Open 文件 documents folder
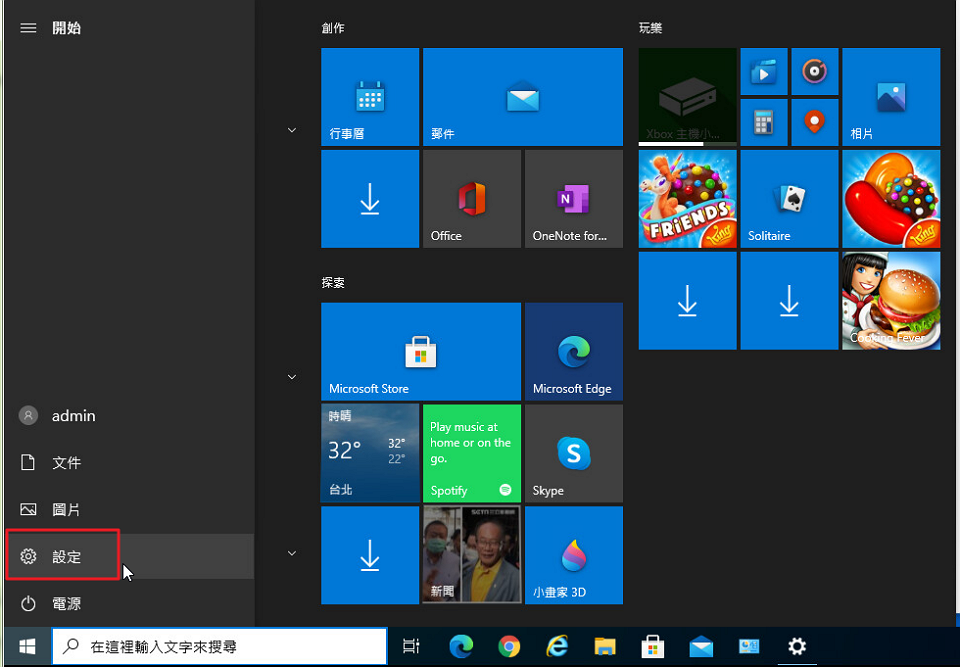The image size is (960, 667). 129,462
